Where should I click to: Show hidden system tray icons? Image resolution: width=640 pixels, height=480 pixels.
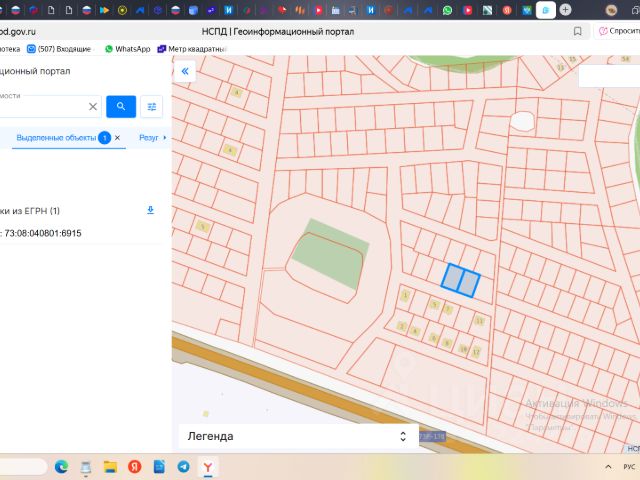[608, 467]
